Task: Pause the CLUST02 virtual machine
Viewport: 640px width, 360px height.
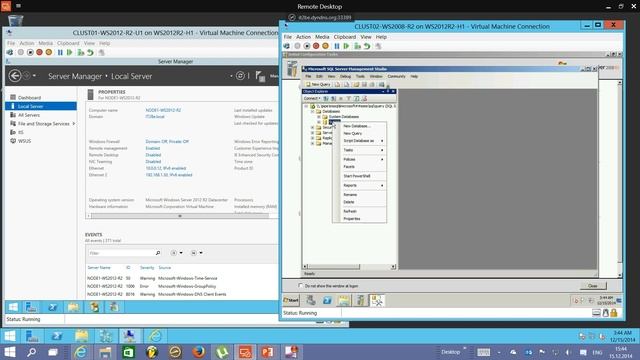Action: click(x=337, y=46)
